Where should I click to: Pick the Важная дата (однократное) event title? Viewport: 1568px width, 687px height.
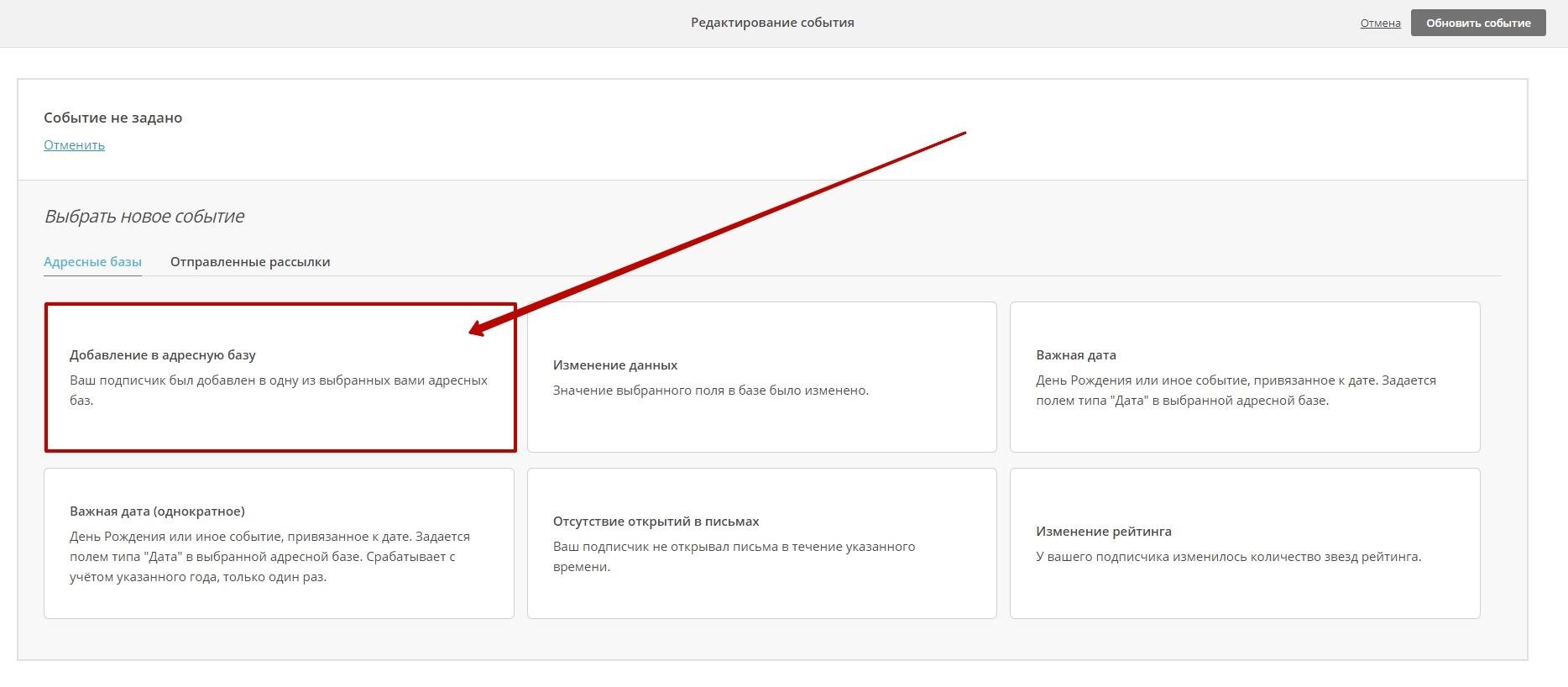(157, 511)
